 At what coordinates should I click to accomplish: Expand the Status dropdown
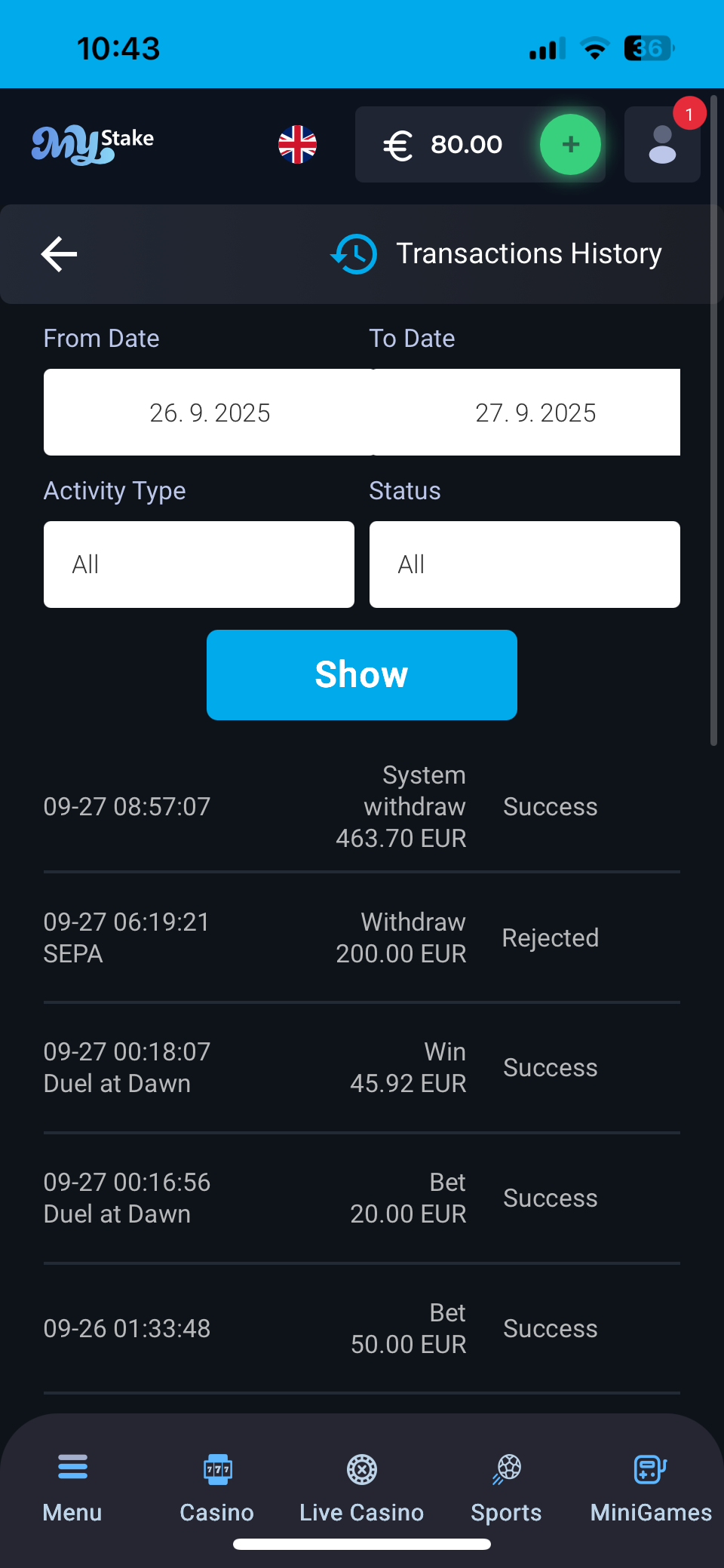[525, 564]
